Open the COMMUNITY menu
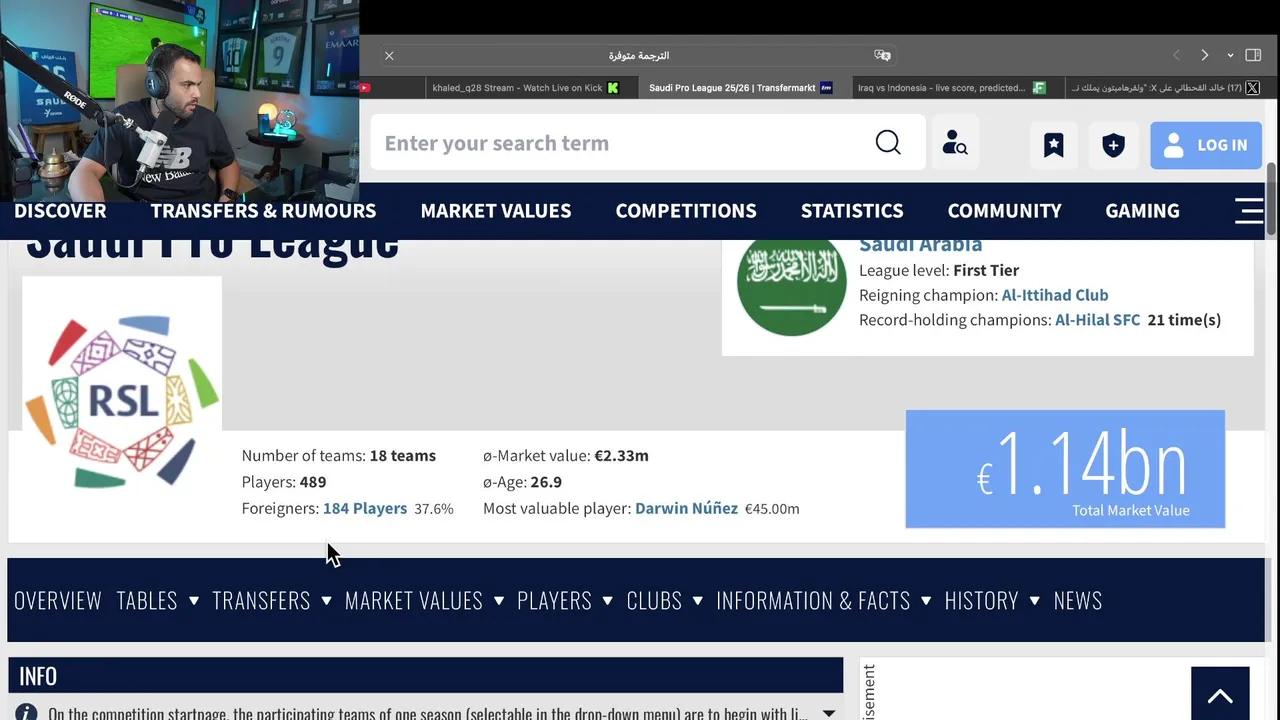Viewport: 1280px width, 720px height. tap(1005, 211)
